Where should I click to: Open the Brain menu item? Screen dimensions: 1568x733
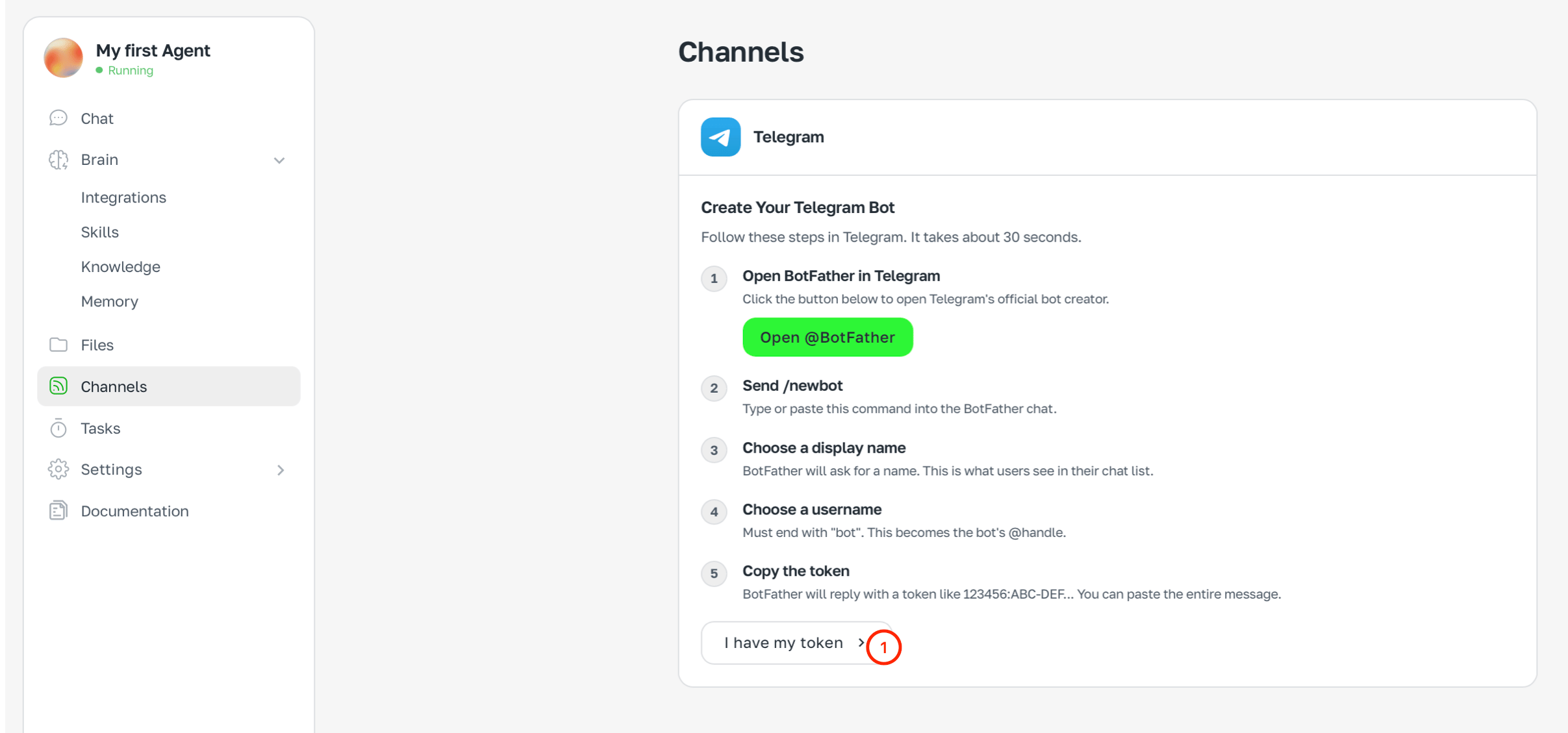pyautogui.click(x=169, y=160)
